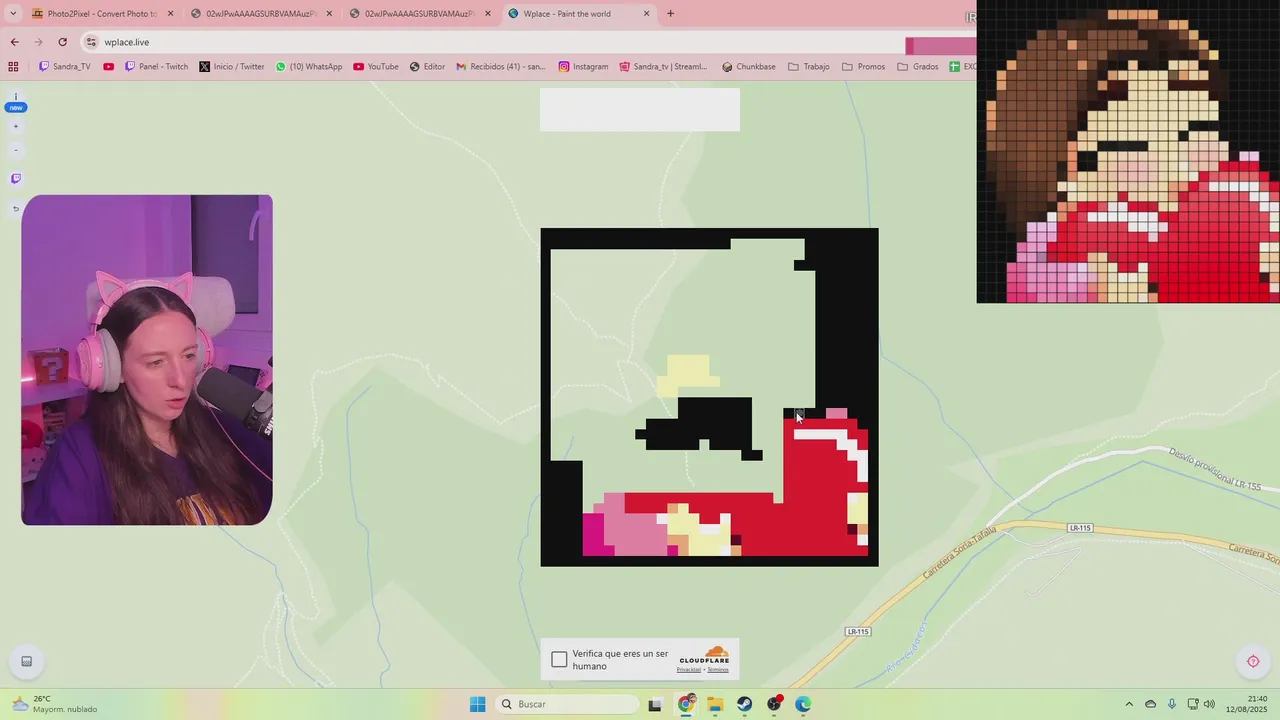The width and height of the screenshot is (1280, 720).
Task: Click the Windows Buscar search box
Action: tap(568, 704)
